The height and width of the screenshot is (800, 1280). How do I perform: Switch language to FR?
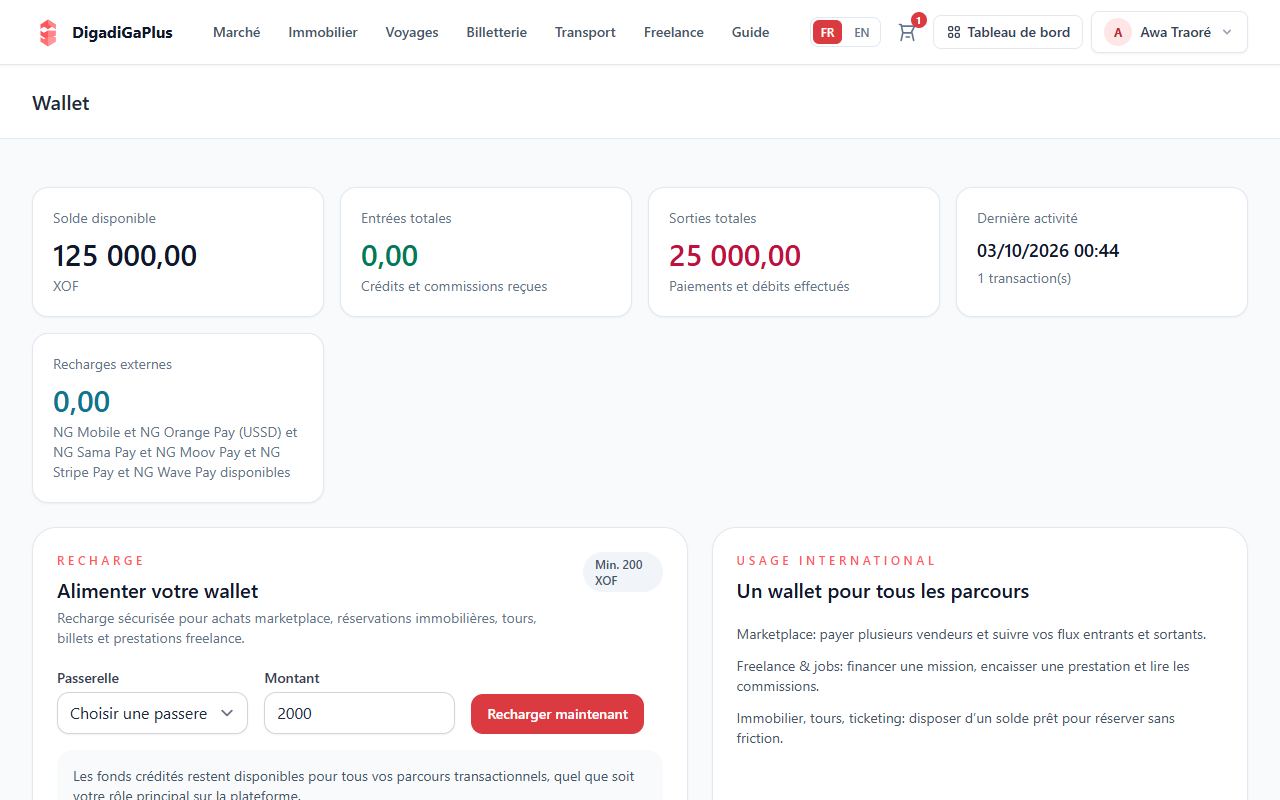(827, 32)
